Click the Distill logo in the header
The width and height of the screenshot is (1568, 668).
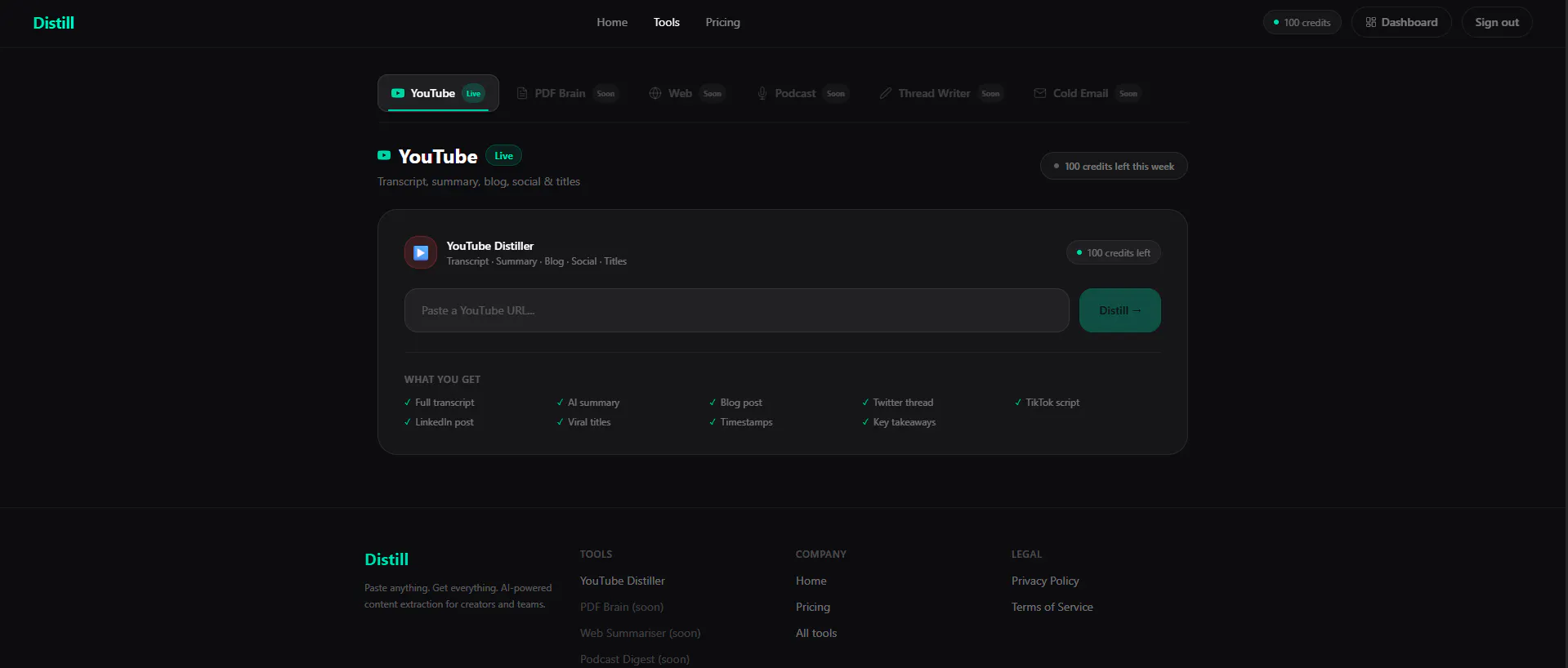click(54, 23)
